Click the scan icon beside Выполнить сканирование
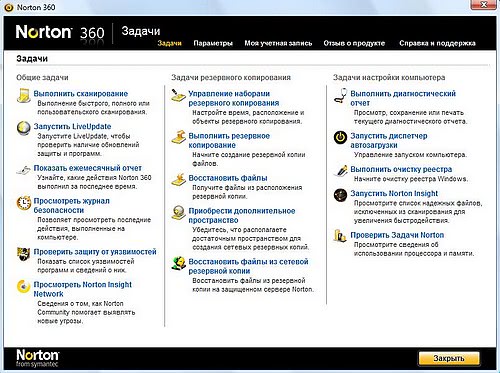500x373 pixels. pyautogui.click(x=24, y=95)
